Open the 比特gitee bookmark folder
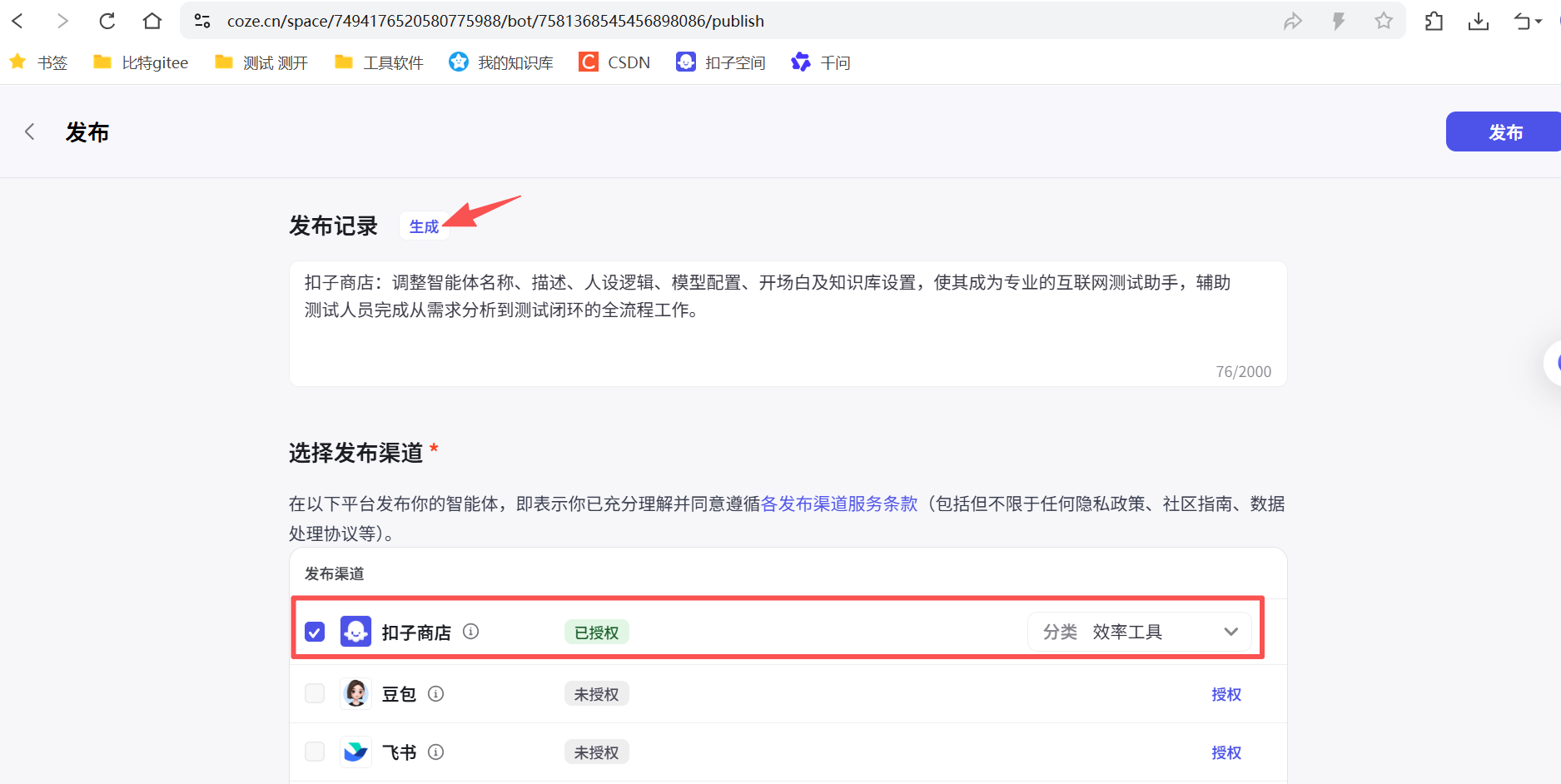The width and height of the screenshot is (1561, 784). coord(141,62)
